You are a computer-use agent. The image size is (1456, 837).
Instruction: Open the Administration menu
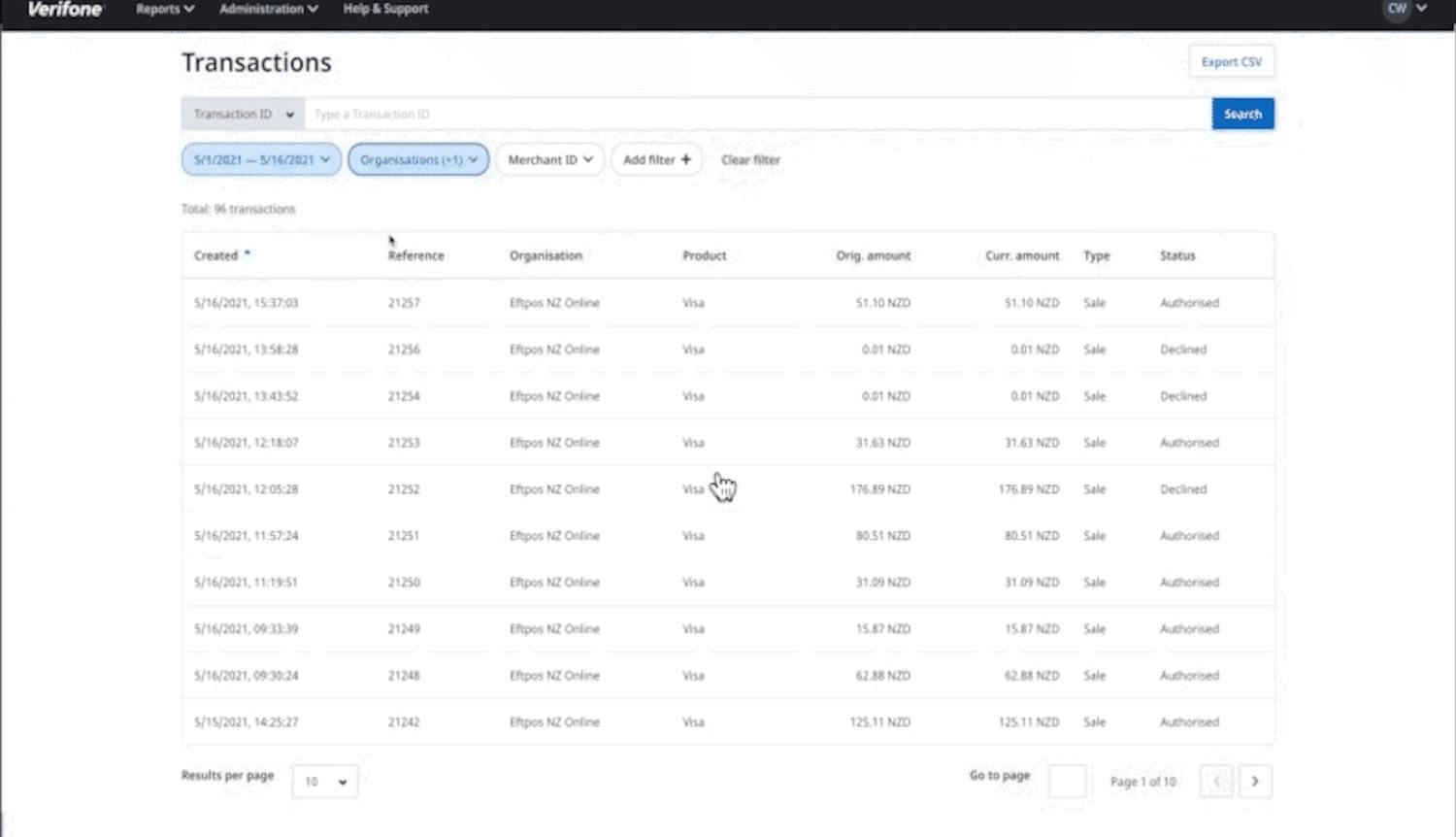point(269,9)
